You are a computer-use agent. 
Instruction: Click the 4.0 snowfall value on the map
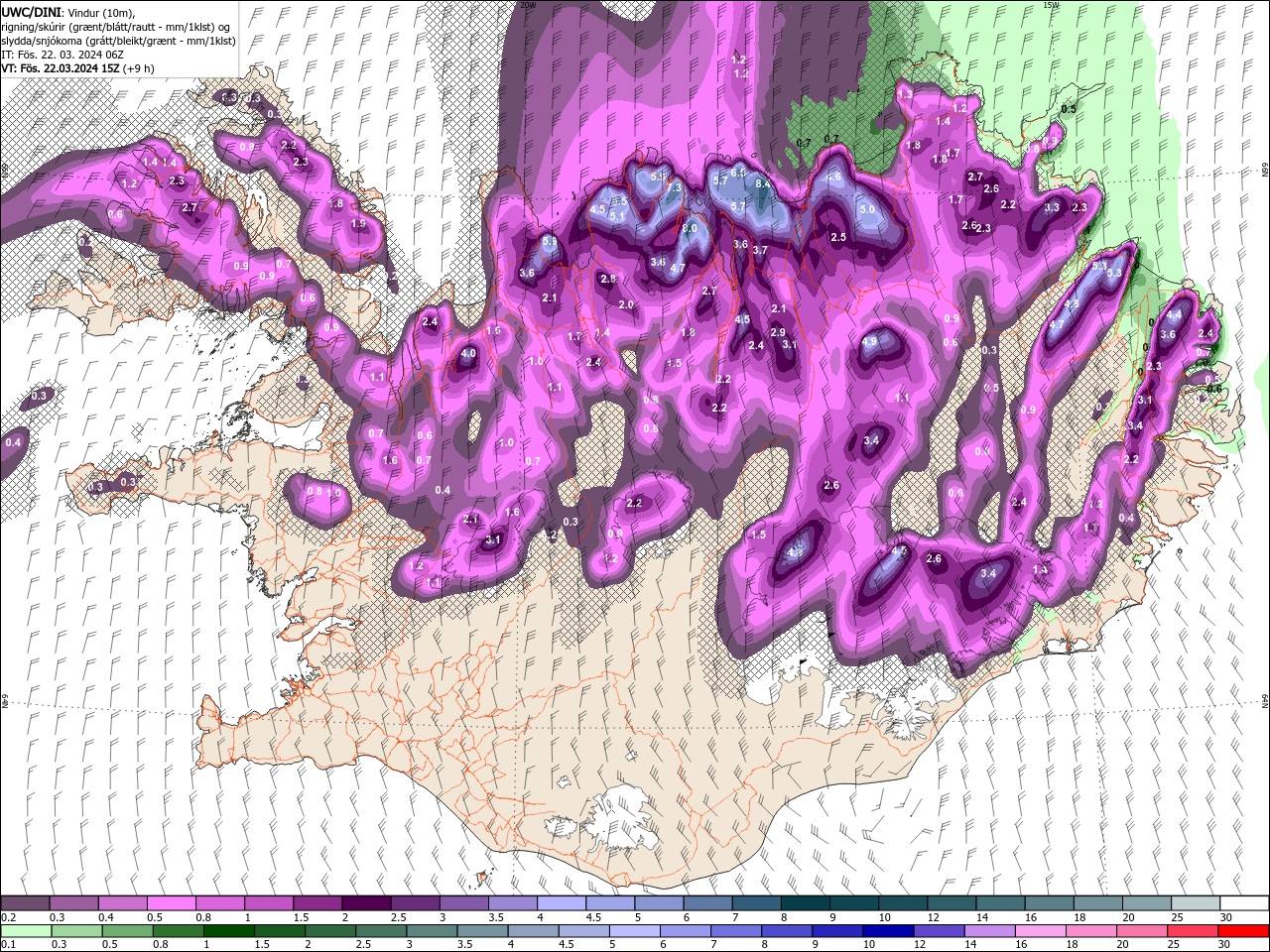(468, 353)
